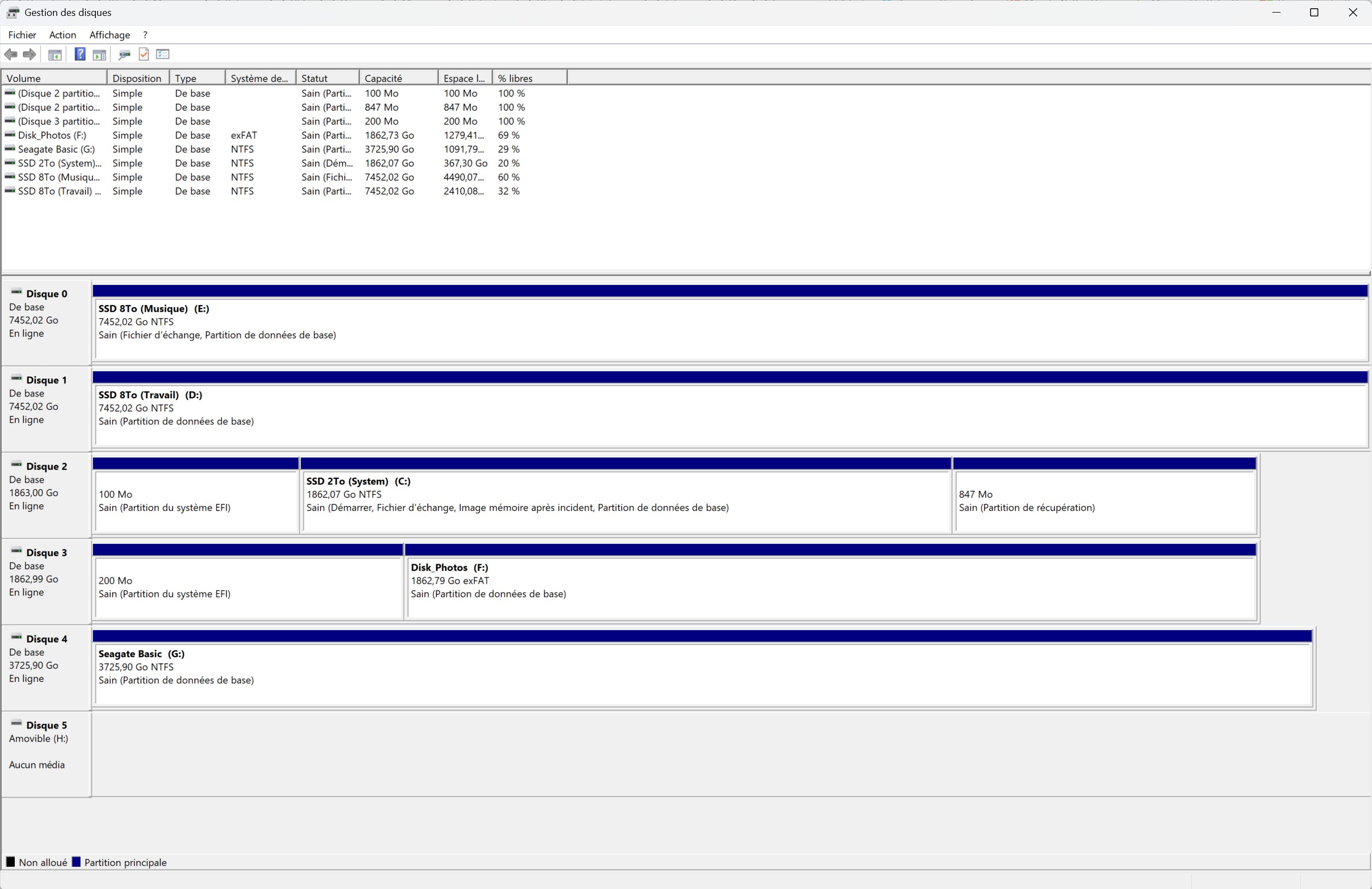Open the Affichage menu
Viewport: 1372px width, 889px height.
point(110,35)
